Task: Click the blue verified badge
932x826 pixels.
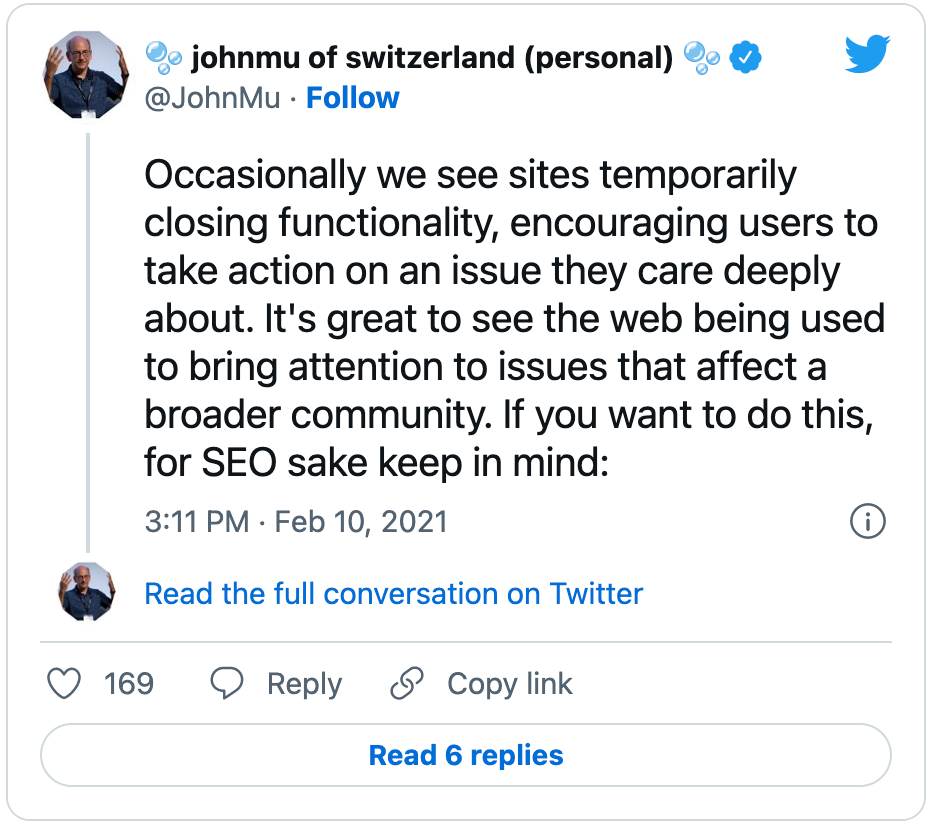Action: tap(745, 57)
